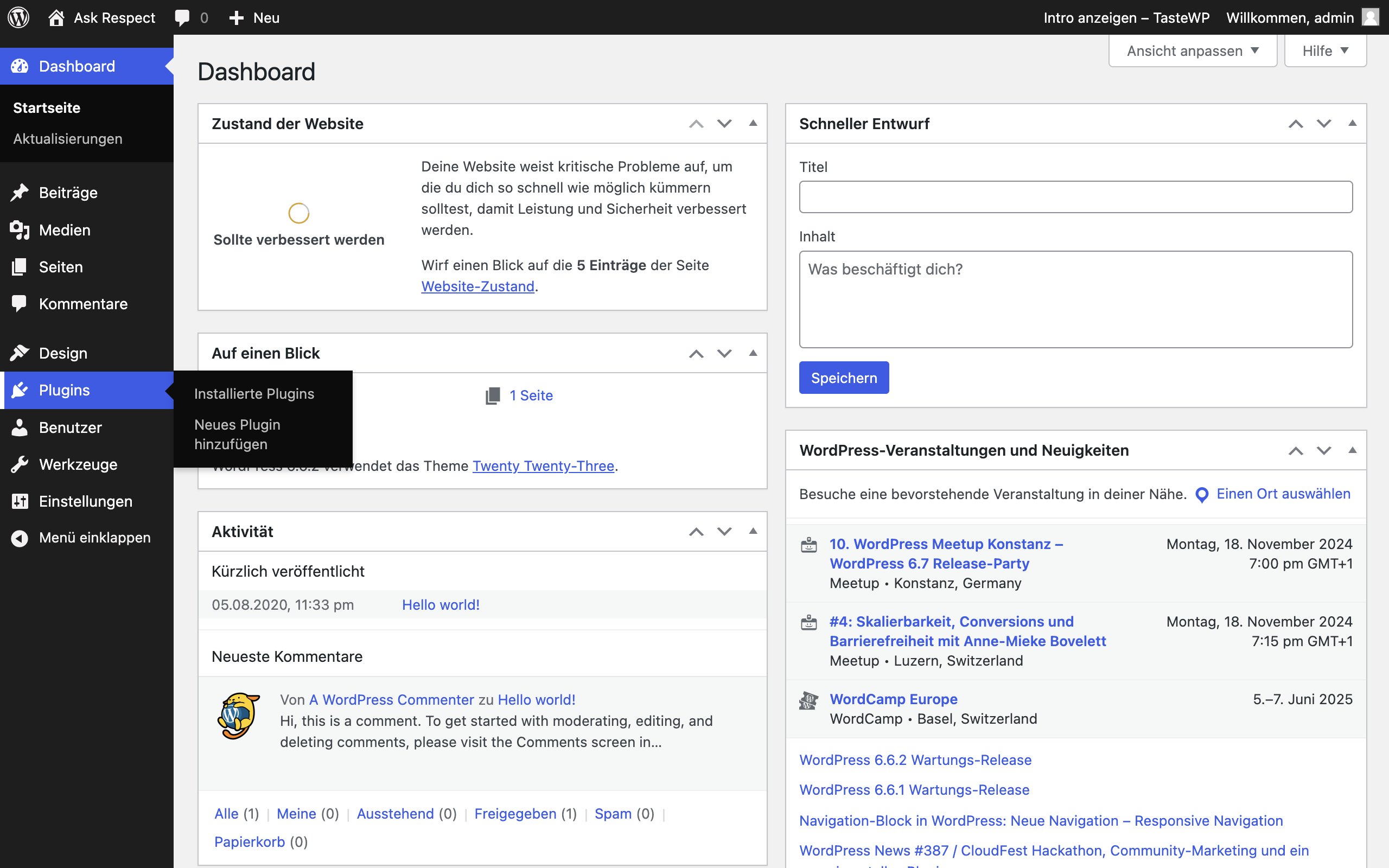Toggle the Schneller Entwurf panel closed
The width and height of the screenshot is (1389, 868).
pyautogui.click(x=1352, y=124)
